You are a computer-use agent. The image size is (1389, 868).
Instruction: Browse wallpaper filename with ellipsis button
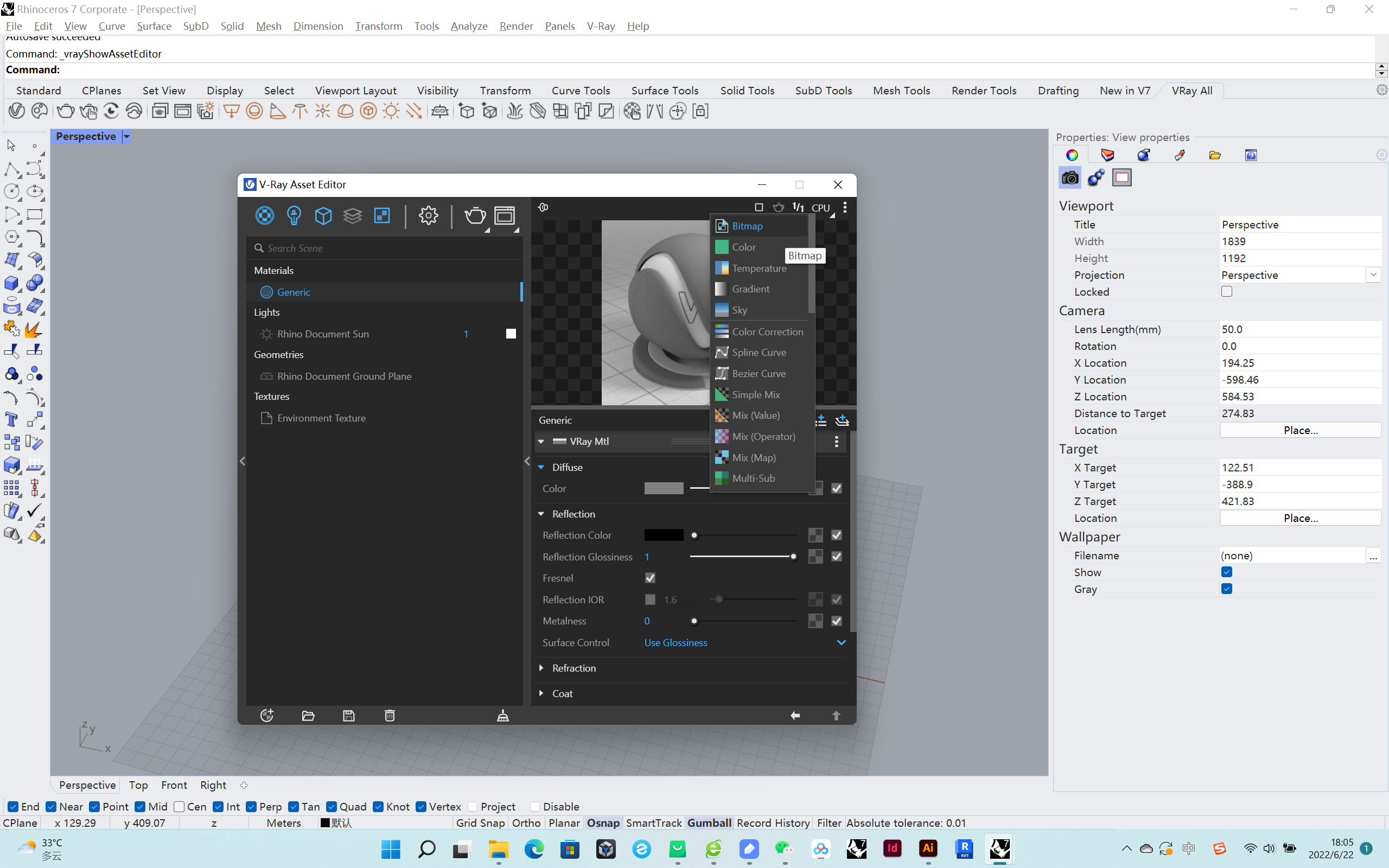[x=1373, y=556]
